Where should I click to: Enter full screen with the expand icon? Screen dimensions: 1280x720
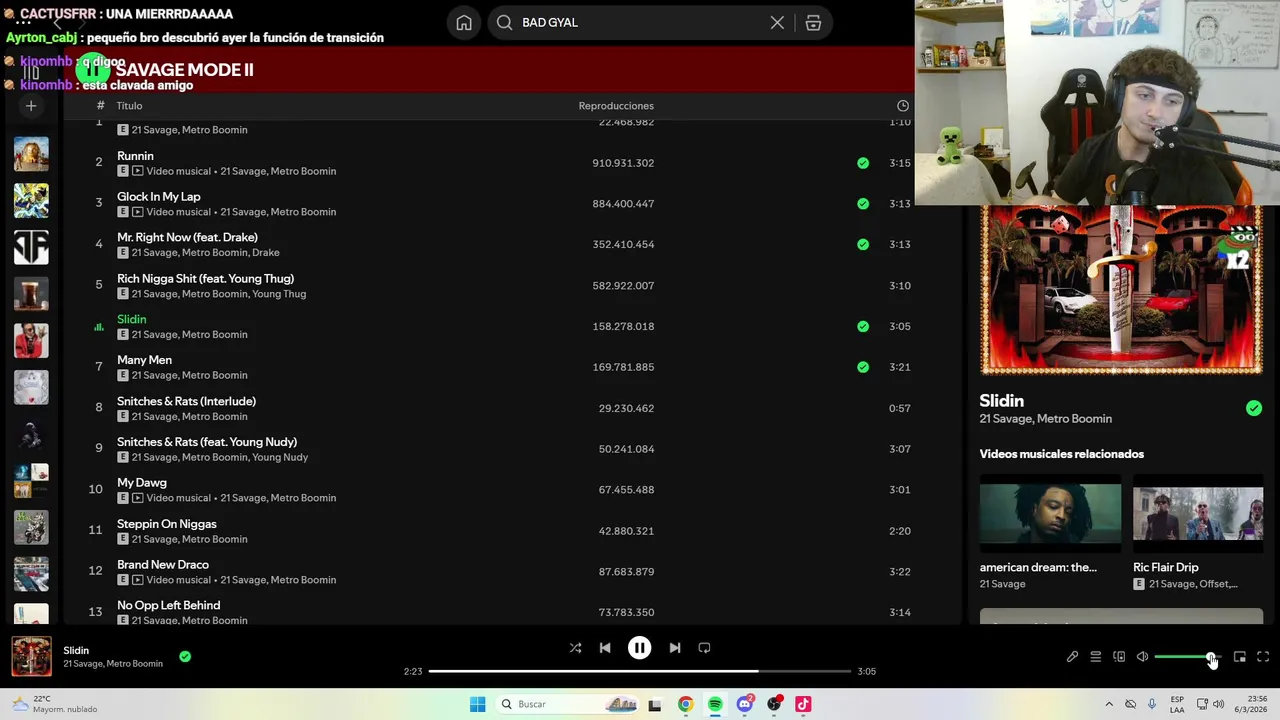pyautogui.click(x=1263, y=657)
